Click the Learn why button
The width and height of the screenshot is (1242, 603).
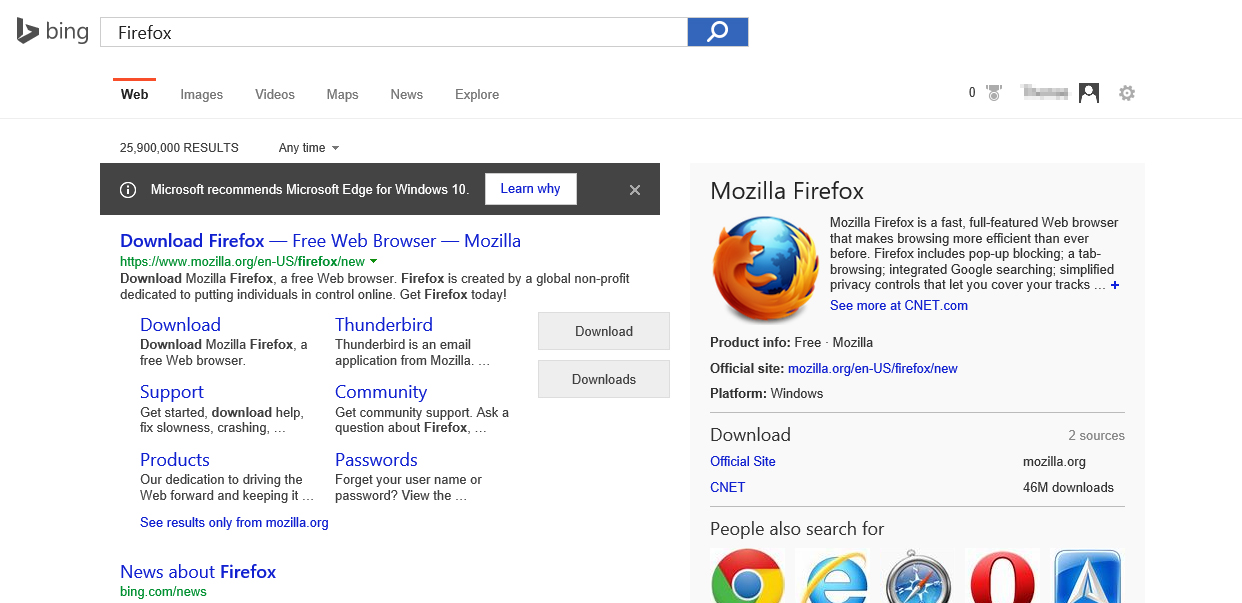[x=531, y=189]
